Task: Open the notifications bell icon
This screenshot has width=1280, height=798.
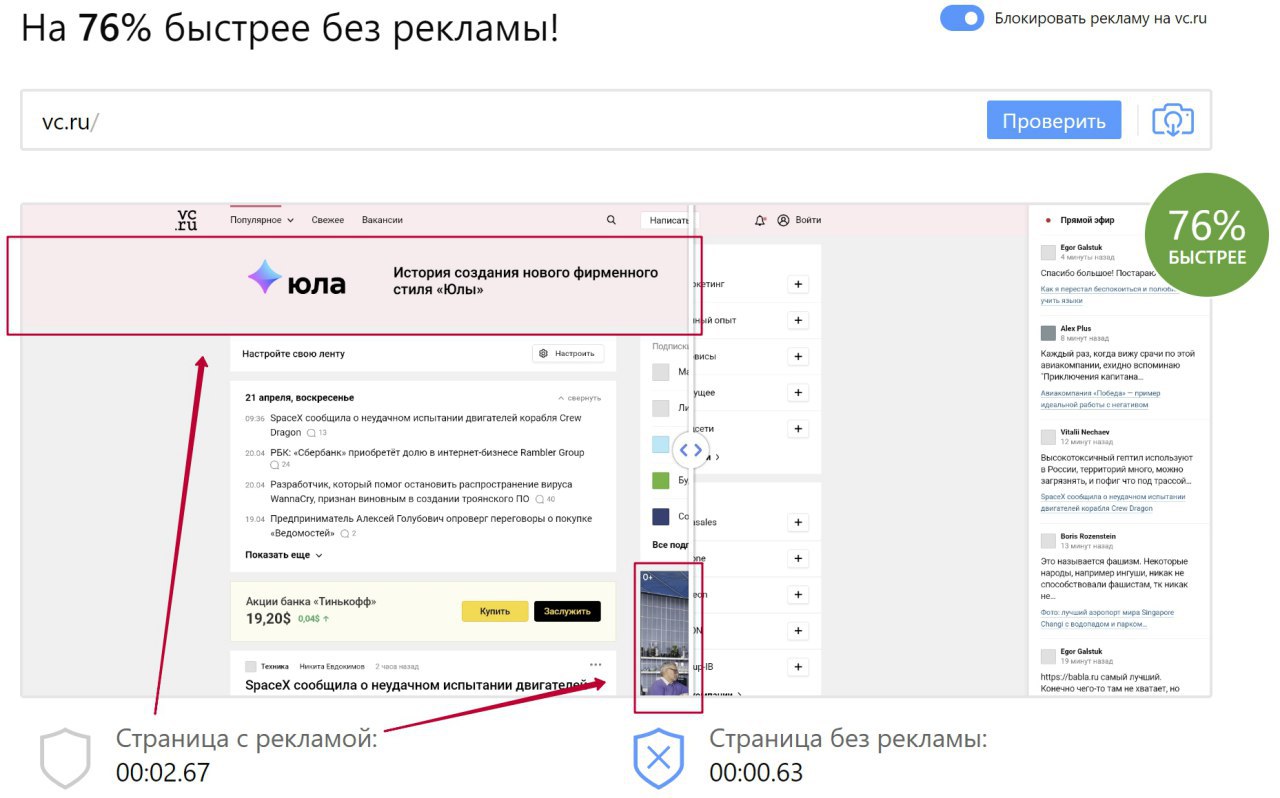Action: click(760, 220)
